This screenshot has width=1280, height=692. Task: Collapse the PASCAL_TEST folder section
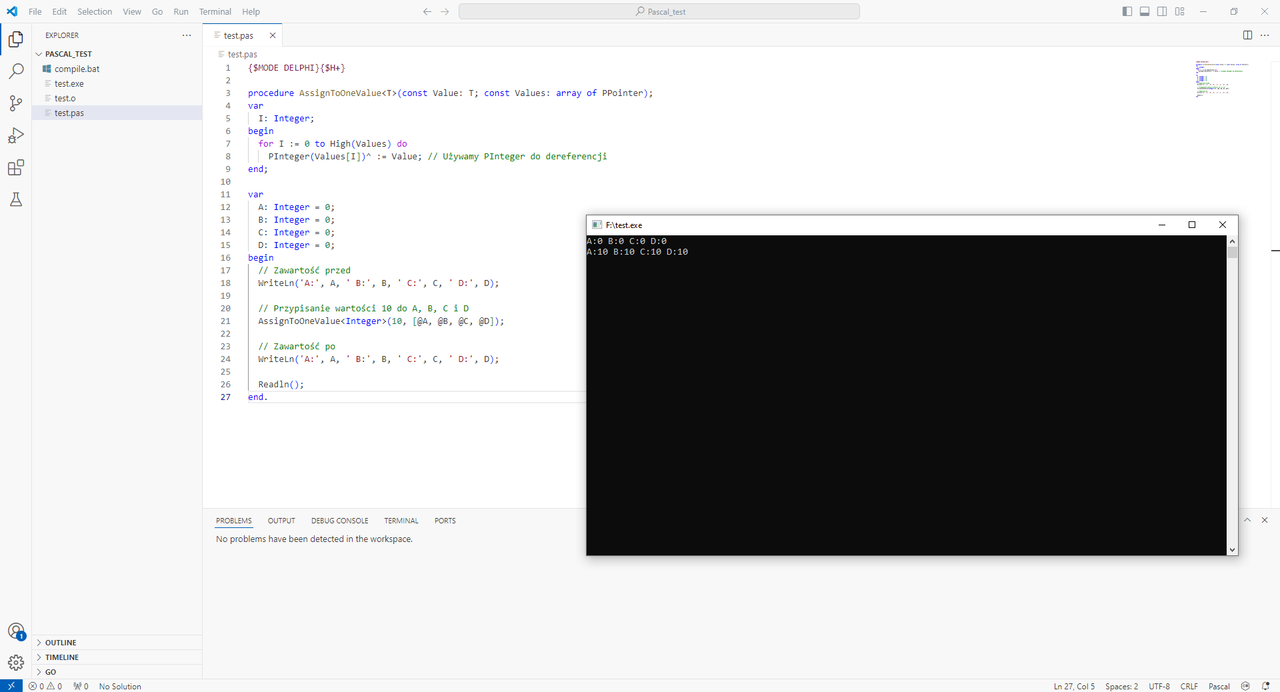tap(117, 54)
